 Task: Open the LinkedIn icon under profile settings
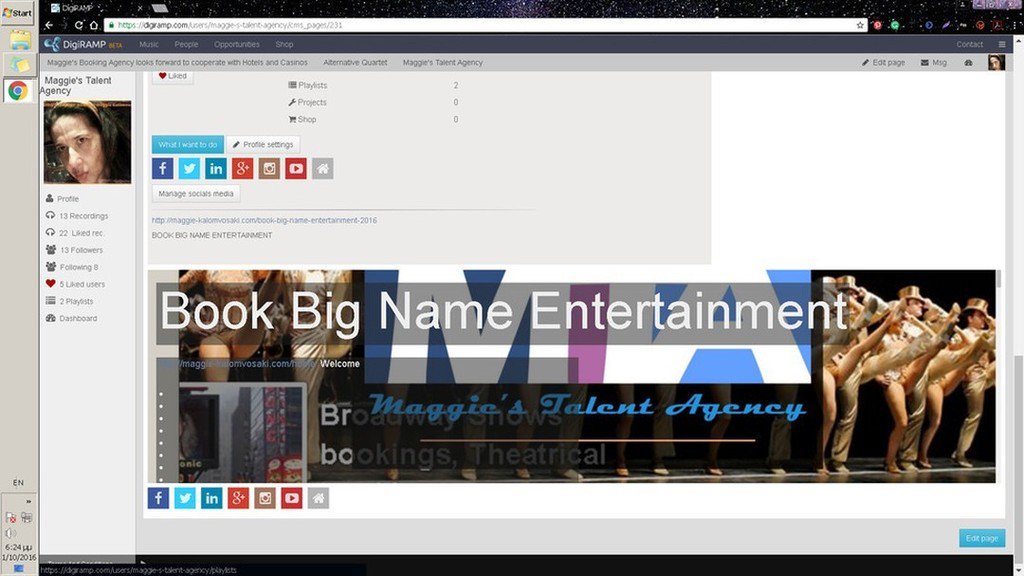(x=216, y=168)
